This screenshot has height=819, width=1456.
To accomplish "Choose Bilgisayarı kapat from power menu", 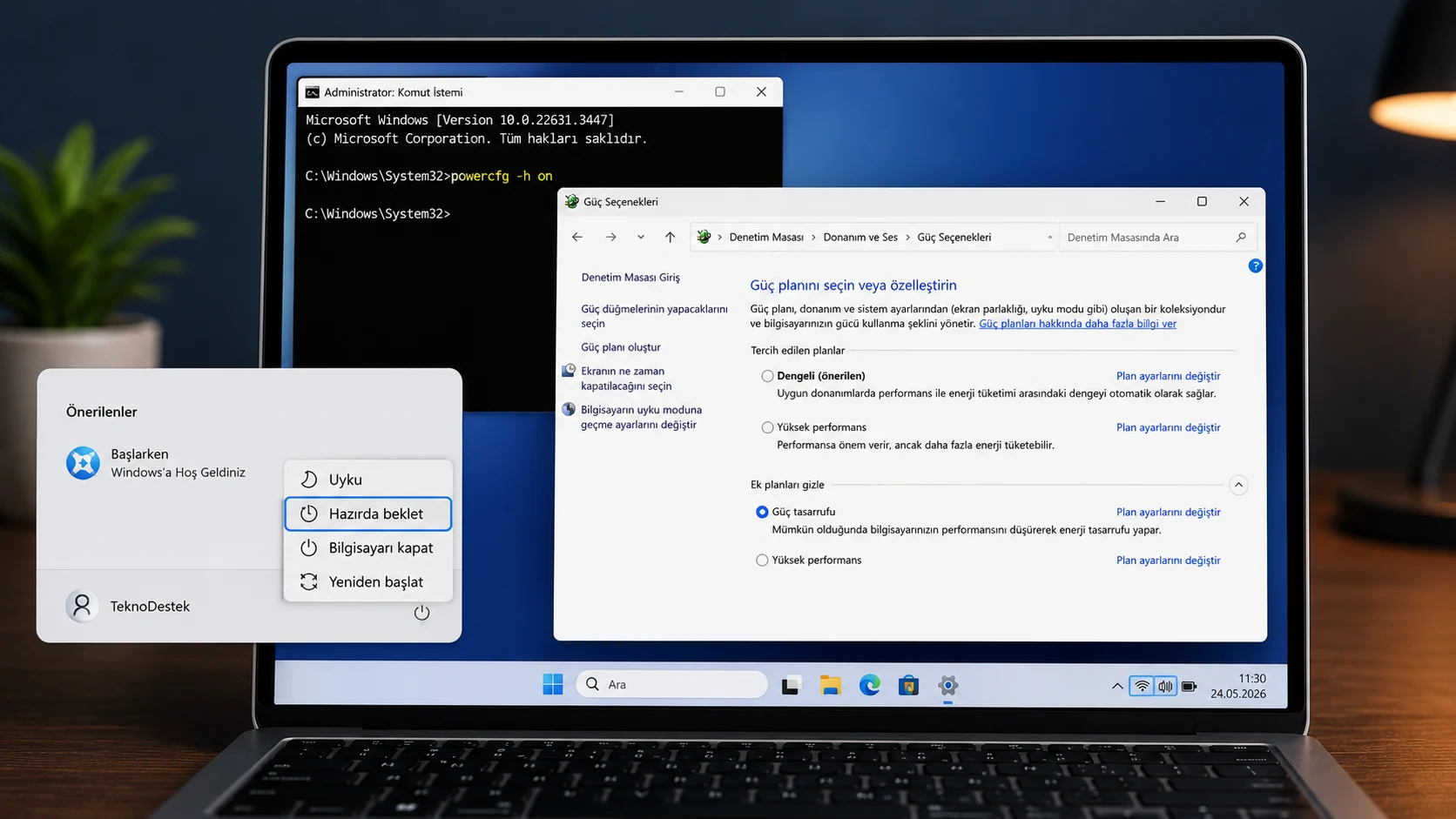I will pos(368,547).
